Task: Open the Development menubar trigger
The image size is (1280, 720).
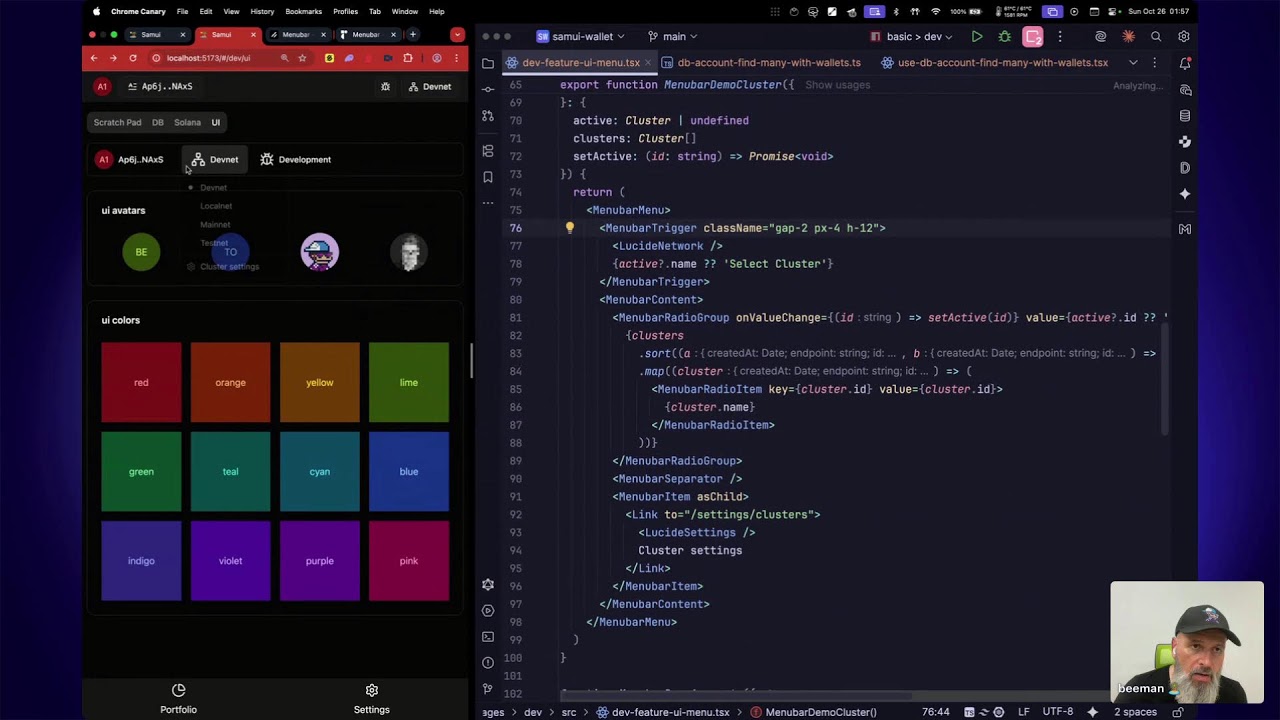Action: (x=295, y=160)
